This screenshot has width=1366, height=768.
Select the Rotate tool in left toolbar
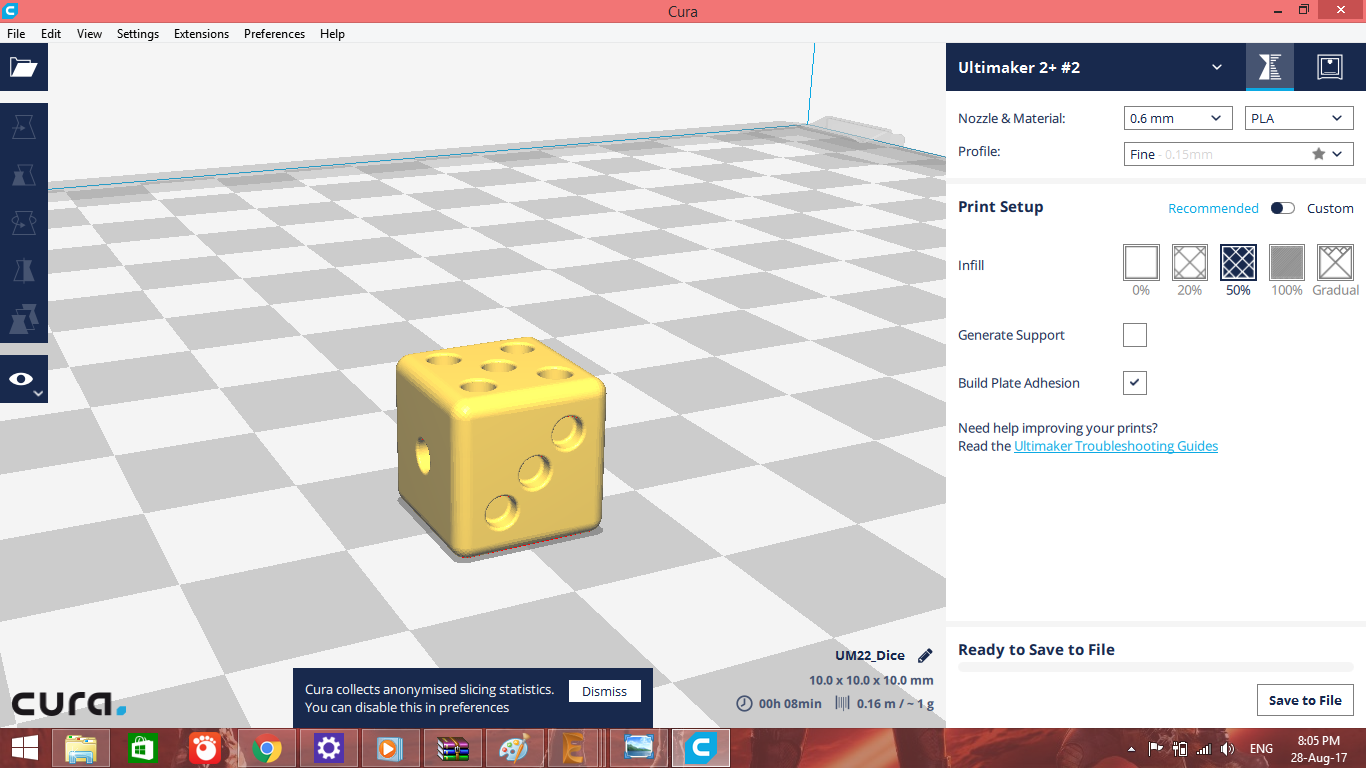(23, 223)
